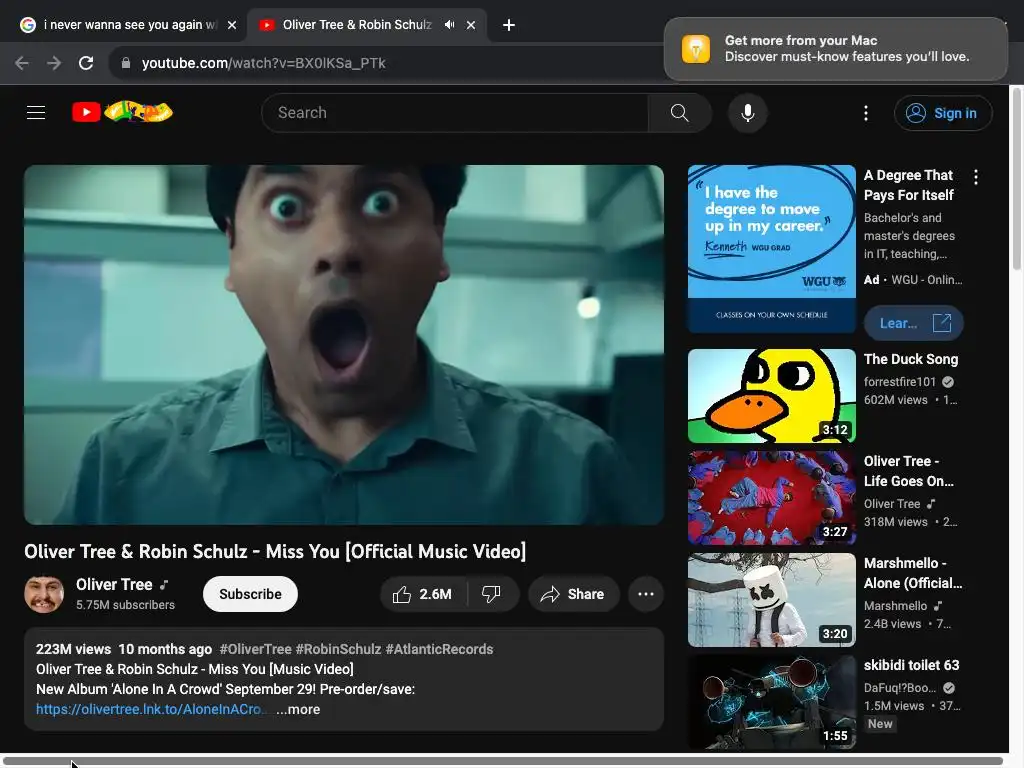Image resolution: width=1024 pixels, height=768 pixels.
Task: Click the search magnifier button
Action: click(x=679, y=112)
